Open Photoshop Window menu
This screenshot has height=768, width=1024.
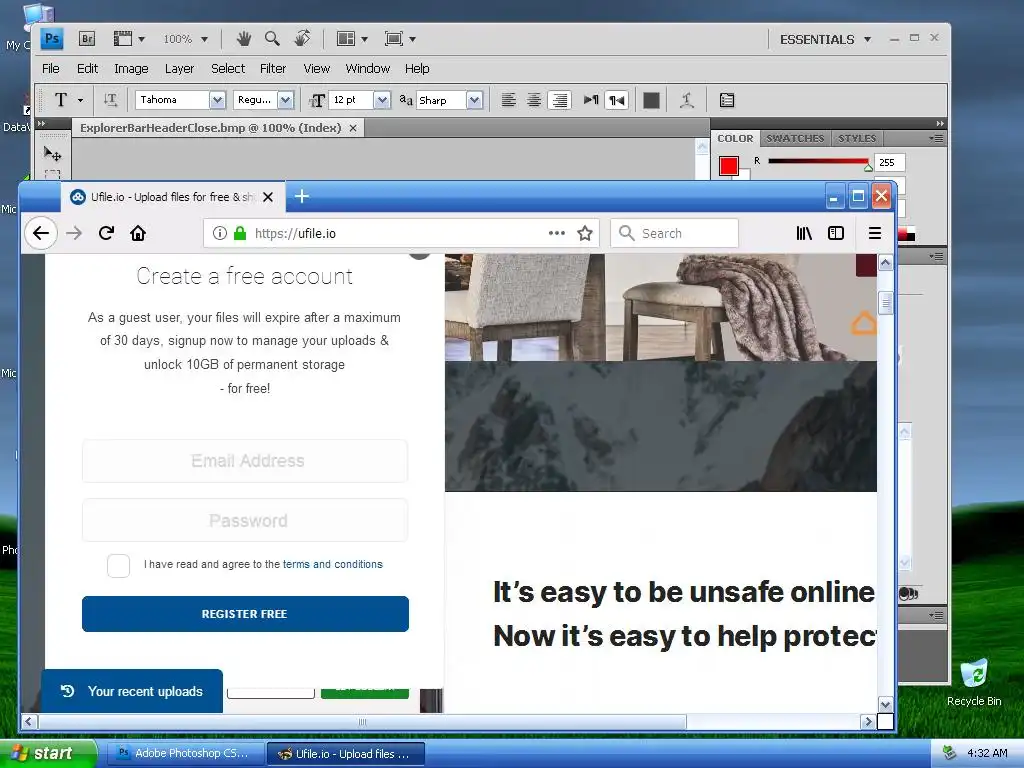(x=368, y=69)
